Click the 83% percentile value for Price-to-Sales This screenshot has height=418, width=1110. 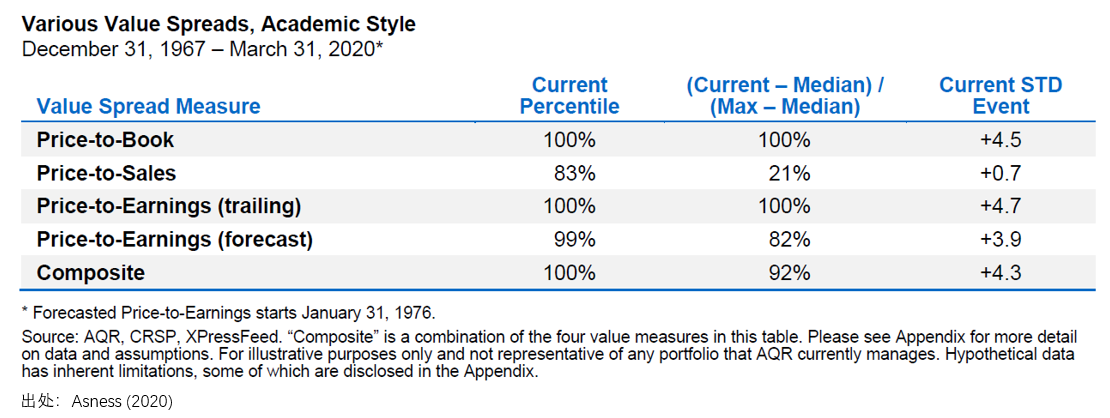(574, 174)
